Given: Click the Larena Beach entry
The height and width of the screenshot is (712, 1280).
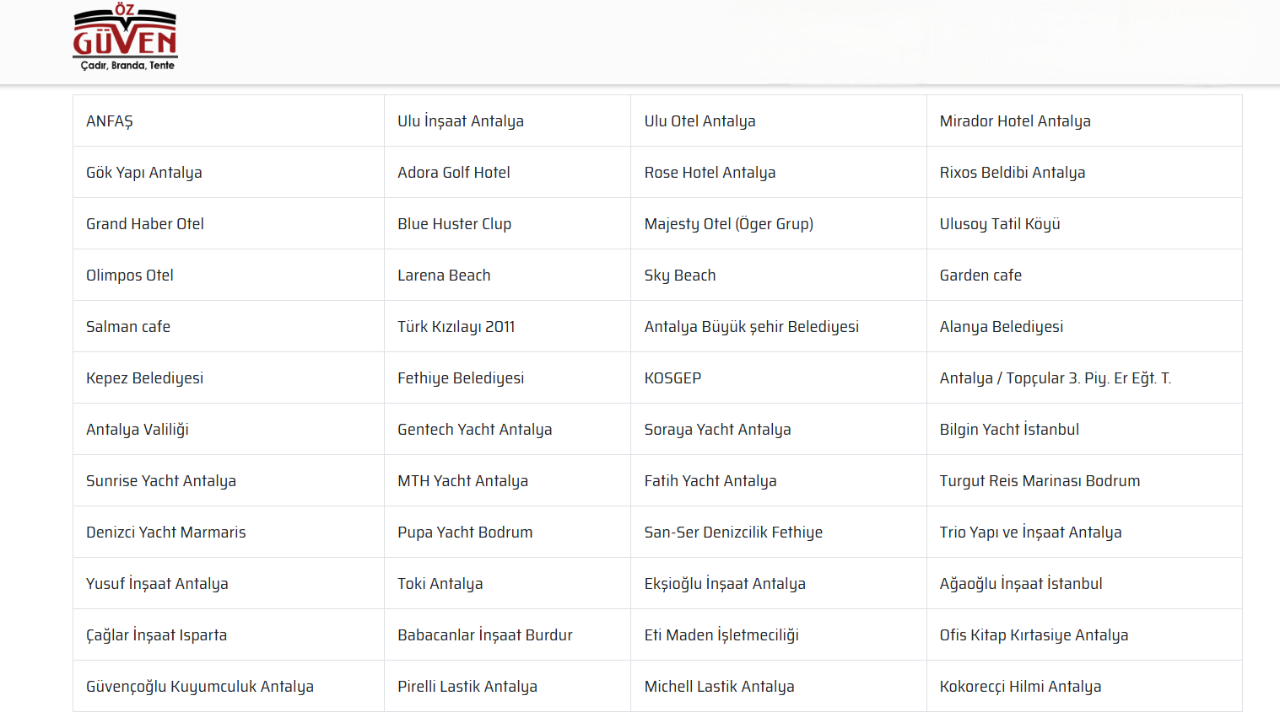Looking at the screenshot, I should point(444,275).
